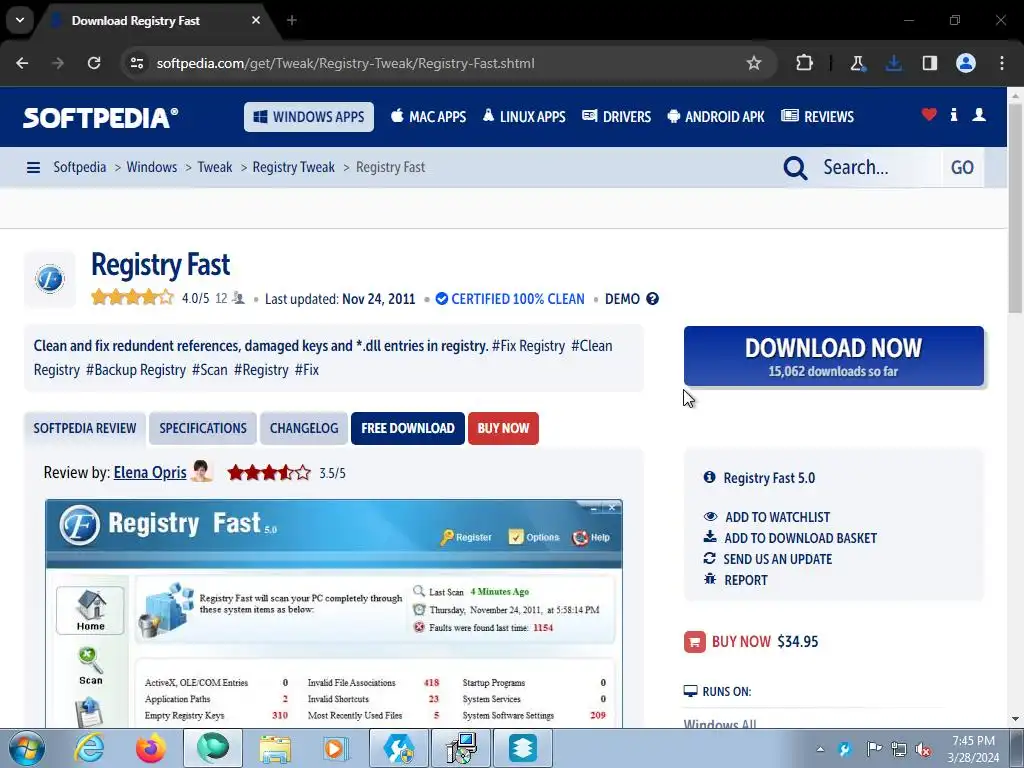Click the search magnifier icon
Screen dimensions: 1024x768
click(795, 168)
